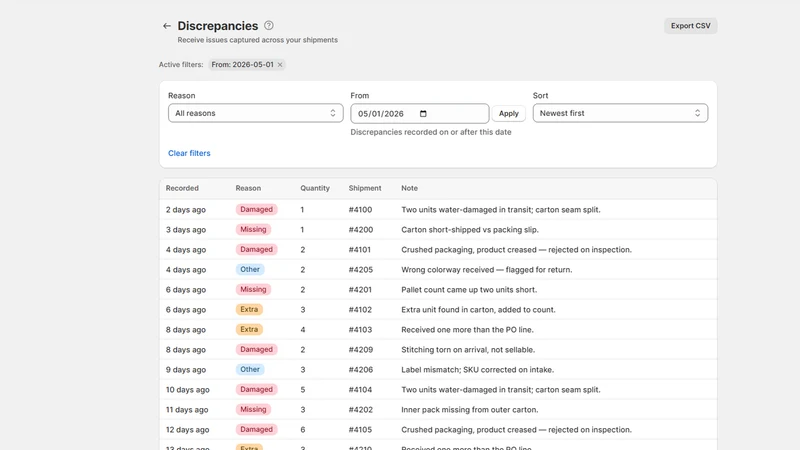
Task: Click shipment number #4200
Action: pyautogui.click(x=361, y=230)
